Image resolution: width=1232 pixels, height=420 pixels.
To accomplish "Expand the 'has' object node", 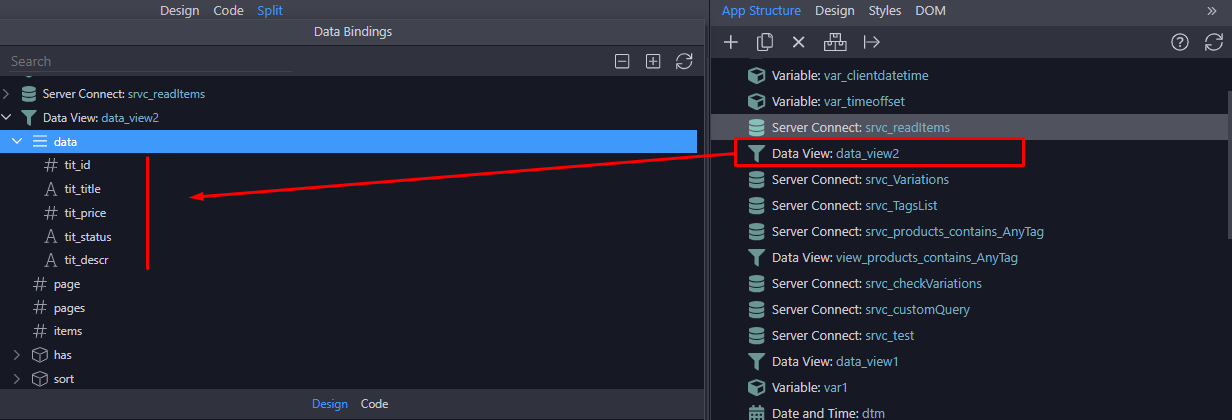I will point(17,355).
